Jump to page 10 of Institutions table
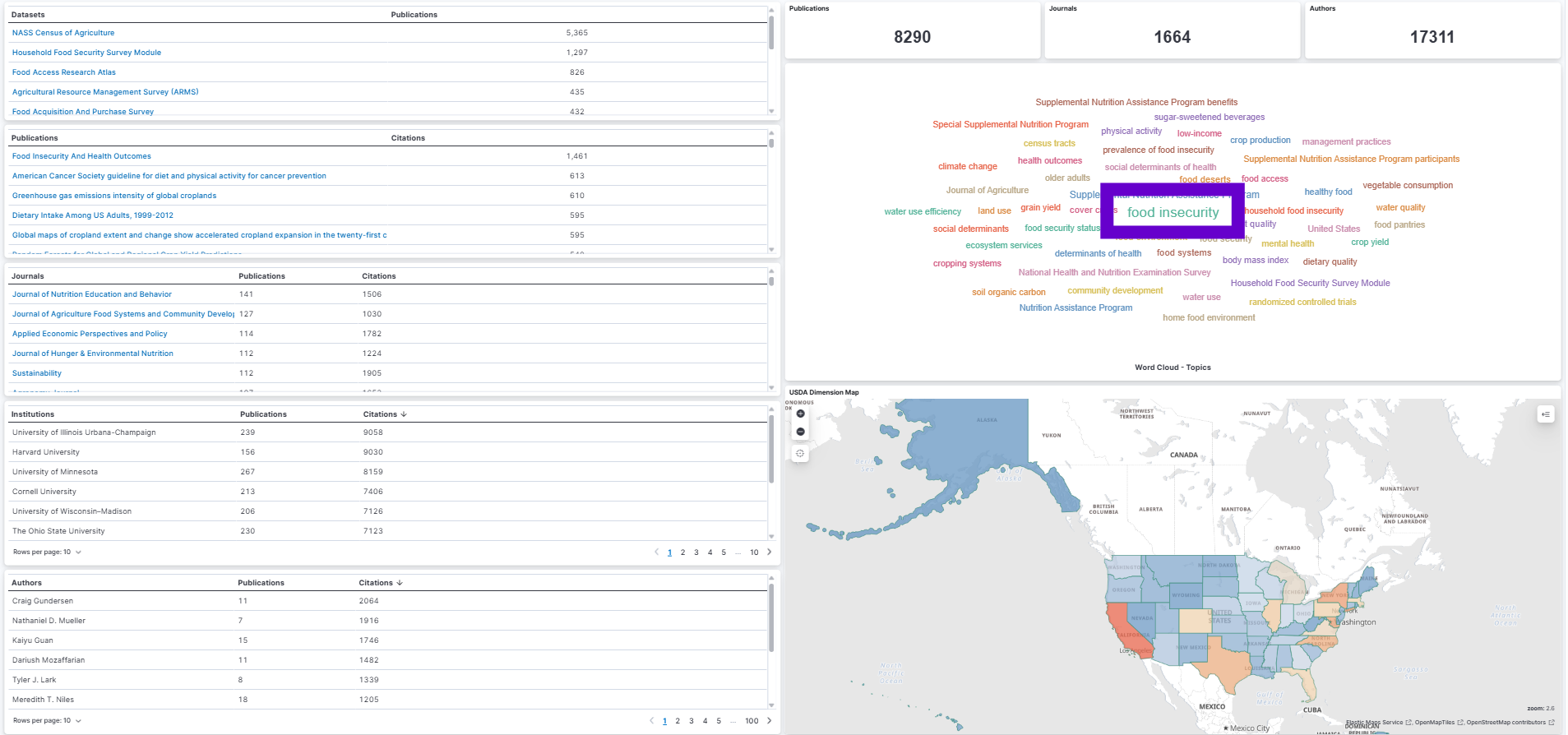Screen dimensions: 1568x735 (754, 552)
